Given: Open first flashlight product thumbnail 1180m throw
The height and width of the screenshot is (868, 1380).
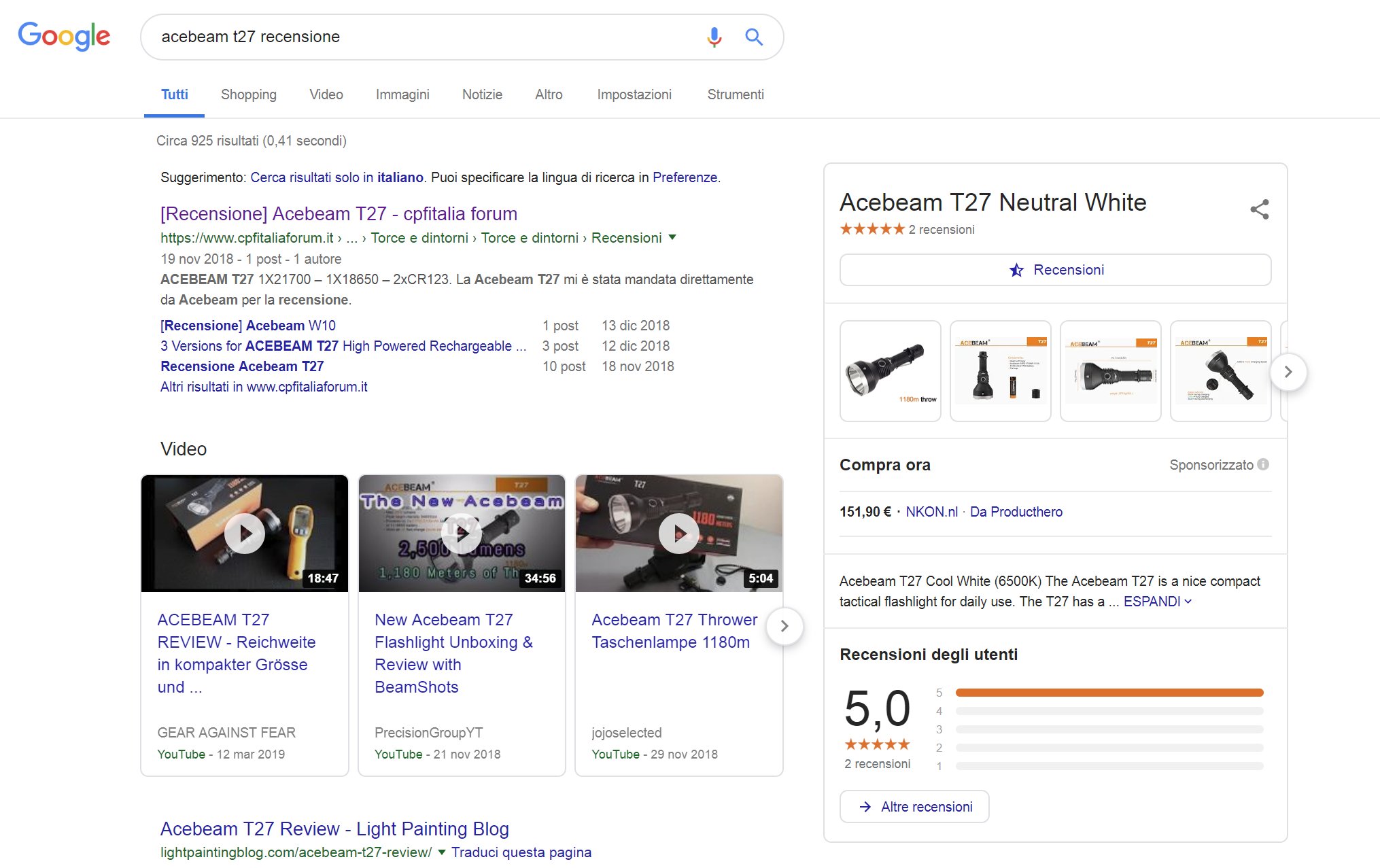Looking at the screenshot, I should [x=891, y=371].
